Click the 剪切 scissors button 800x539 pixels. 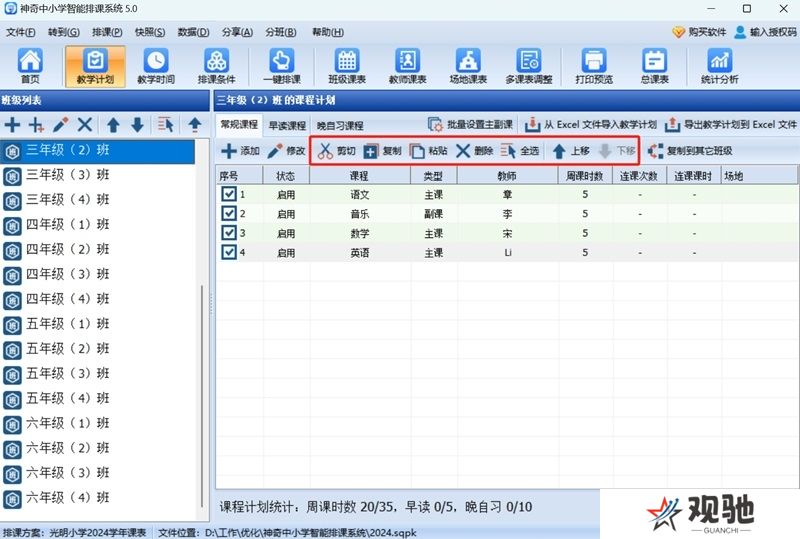click(x=336, y=151)
